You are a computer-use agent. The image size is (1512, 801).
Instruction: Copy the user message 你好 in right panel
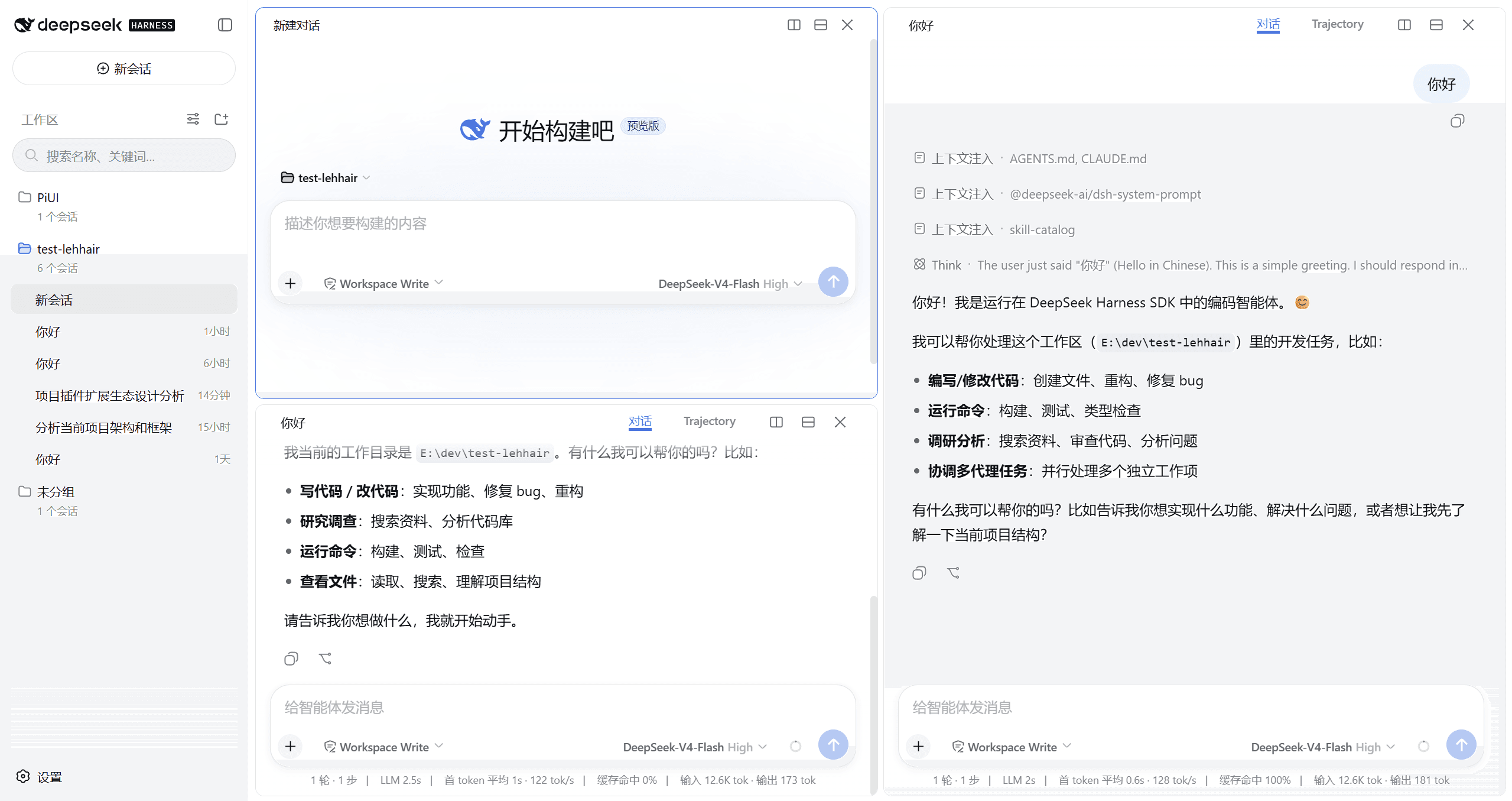click(1457, 121)
